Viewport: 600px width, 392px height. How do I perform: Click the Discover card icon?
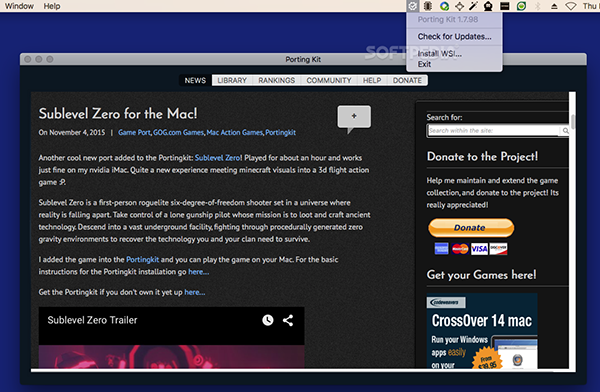(498, 249)
